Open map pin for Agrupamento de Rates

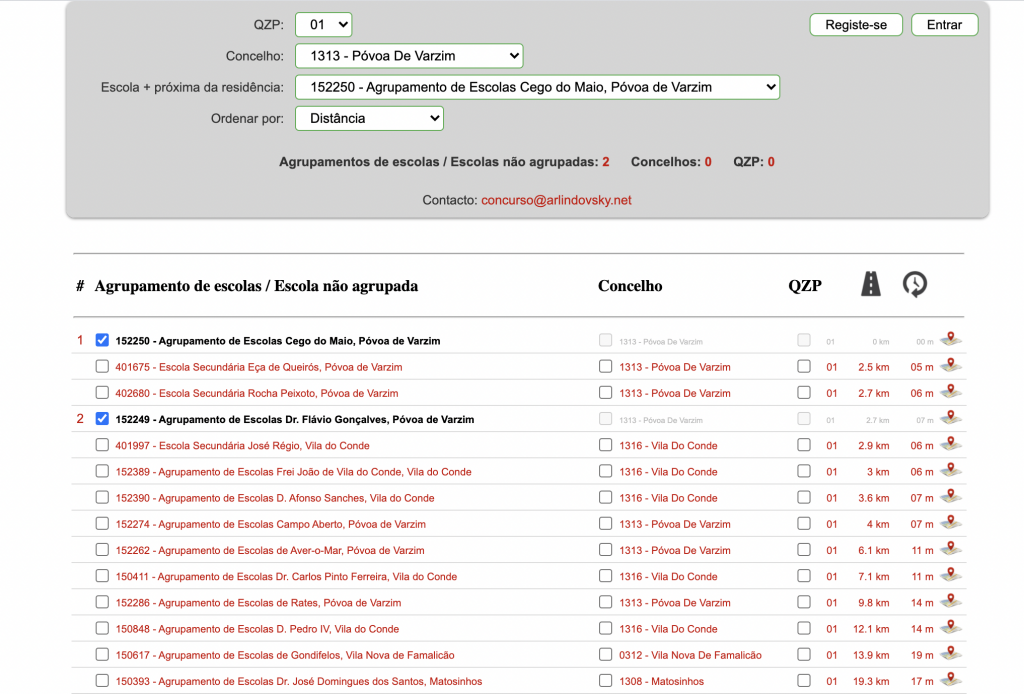coord(951,602)
